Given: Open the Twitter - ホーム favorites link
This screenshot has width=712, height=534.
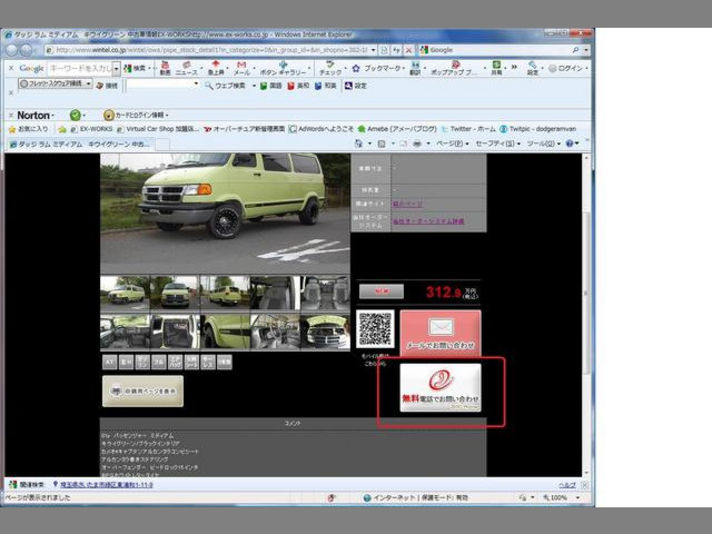Looking at the screenshot, I should pos(468,129).
